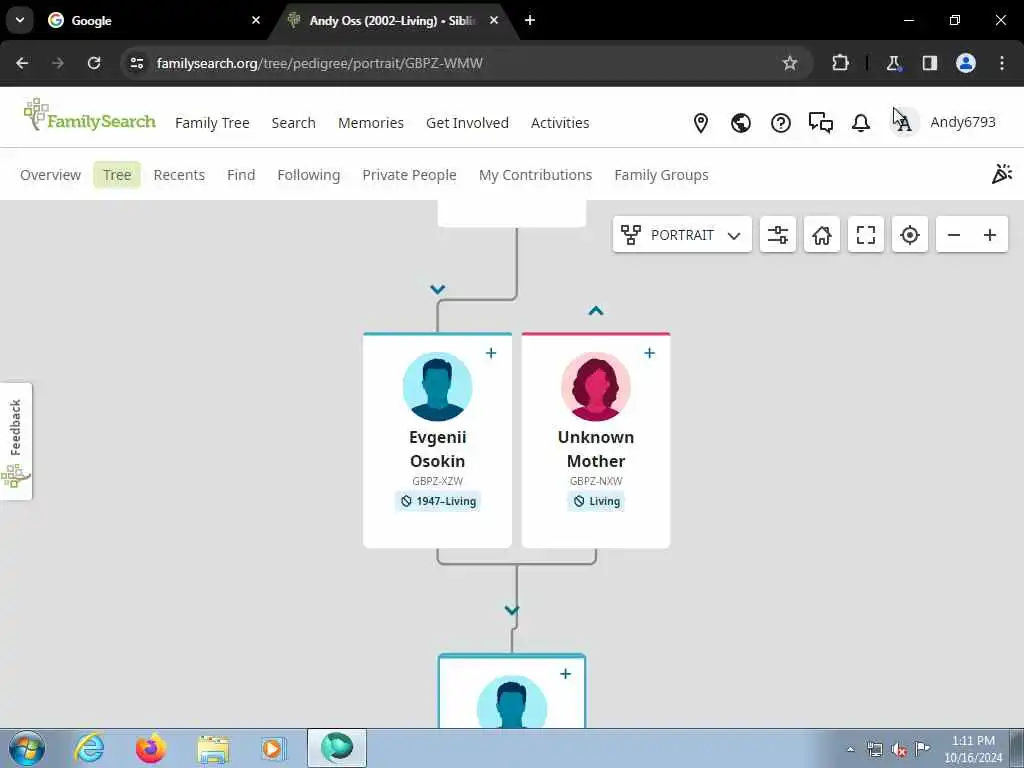Open the chat messages icon
1024x768 pixels.
pos(820,123)
